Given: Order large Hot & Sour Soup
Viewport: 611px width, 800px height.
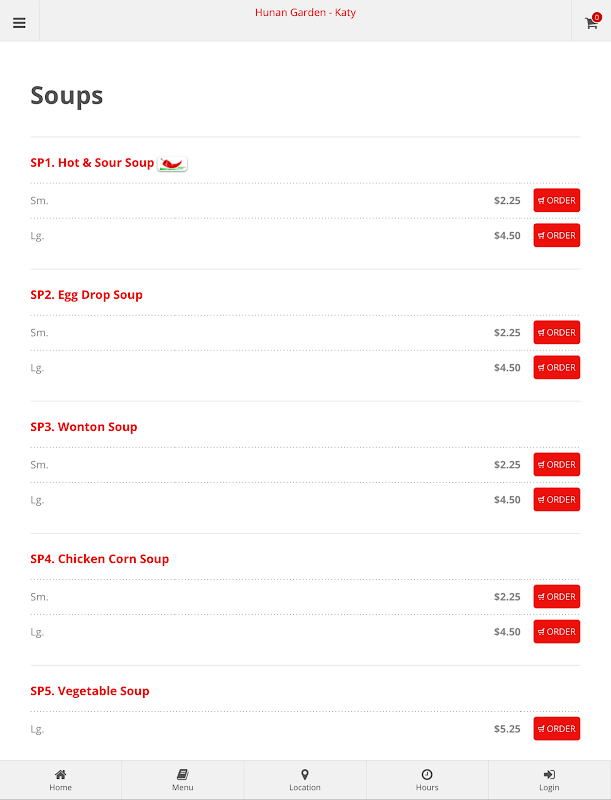Looking at the screenshot, I should [556, 235].
